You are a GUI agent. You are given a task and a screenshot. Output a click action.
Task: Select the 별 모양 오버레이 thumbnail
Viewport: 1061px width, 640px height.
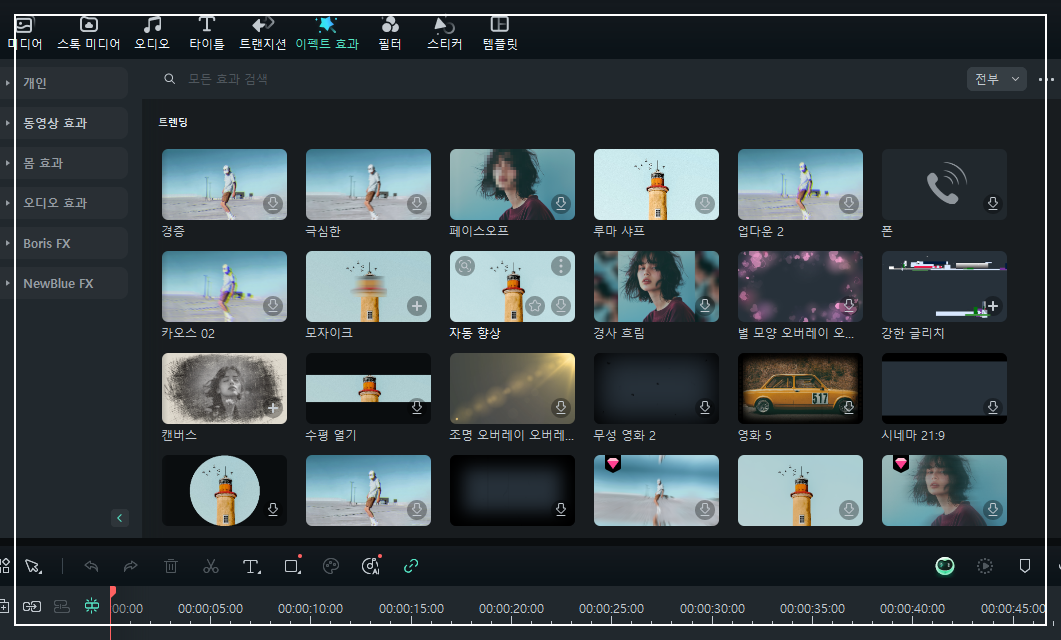tap(800, 286)
